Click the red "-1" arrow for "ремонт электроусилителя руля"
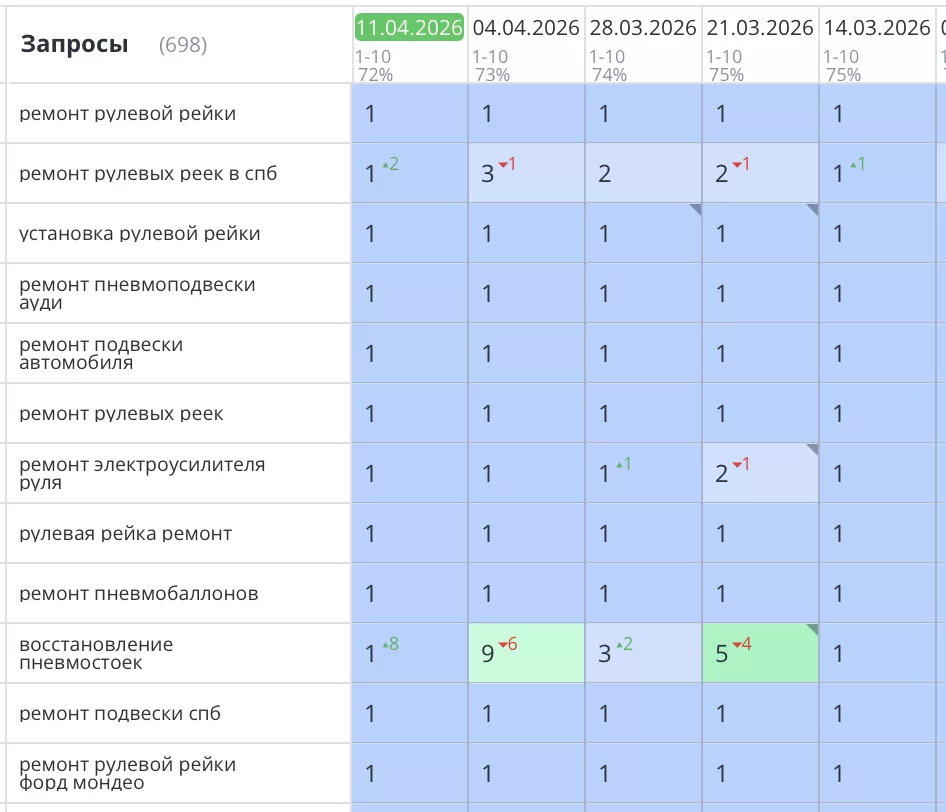Image resolution: width=946 pixels, height=812 pixels. pos(741,464)
